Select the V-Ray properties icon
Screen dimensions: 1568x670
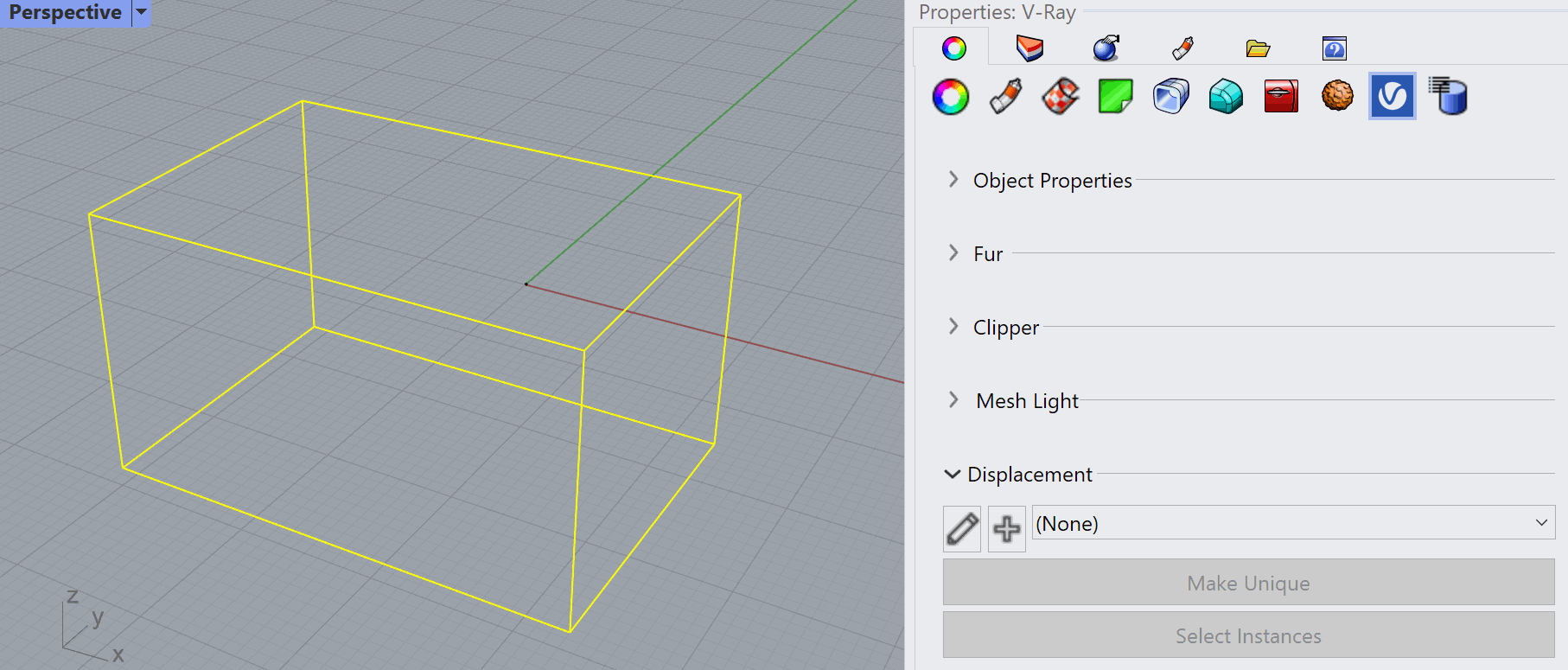[1393, 96]
